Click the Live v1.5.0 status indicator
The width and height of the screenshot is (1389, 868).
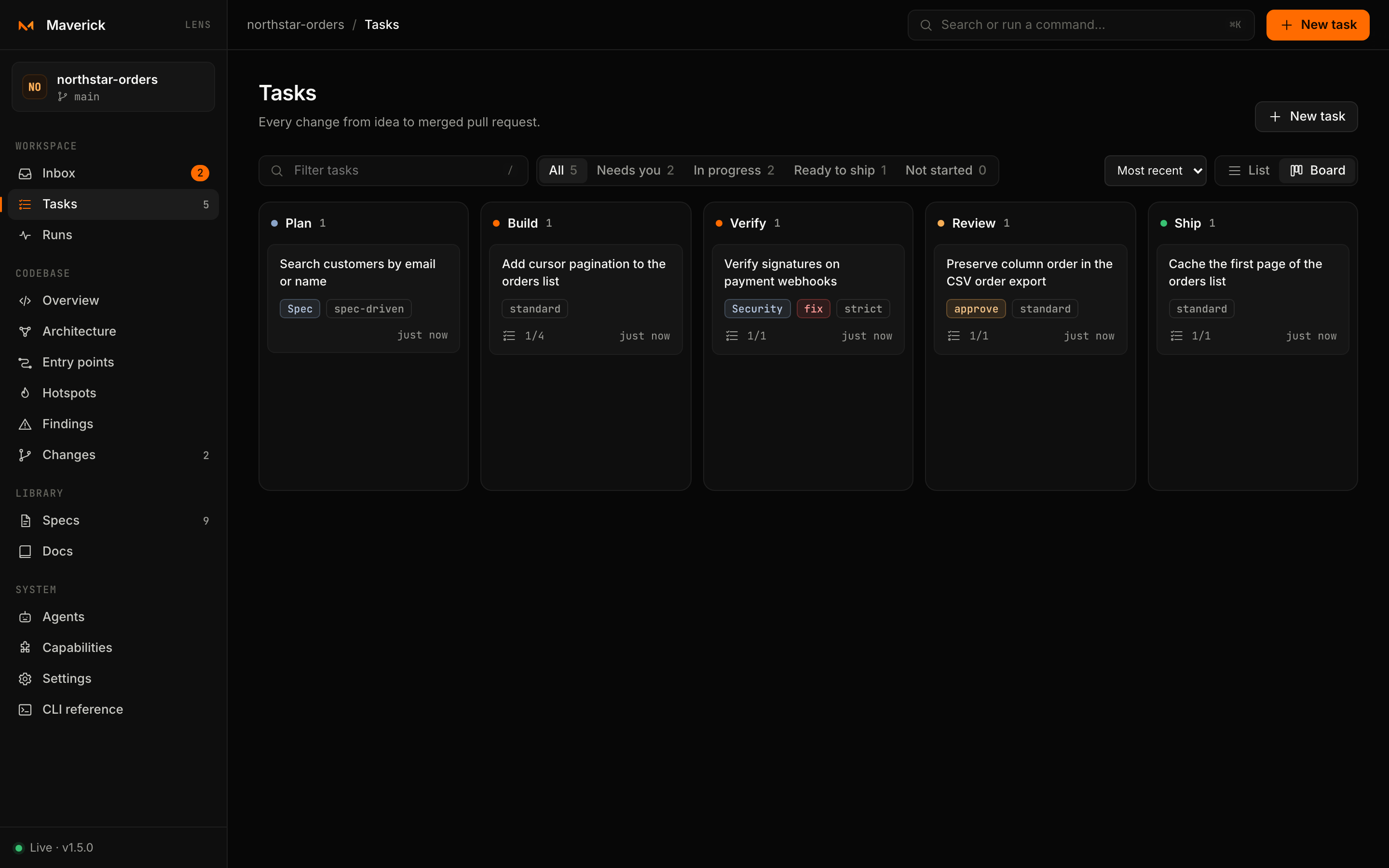pos(54,848)
